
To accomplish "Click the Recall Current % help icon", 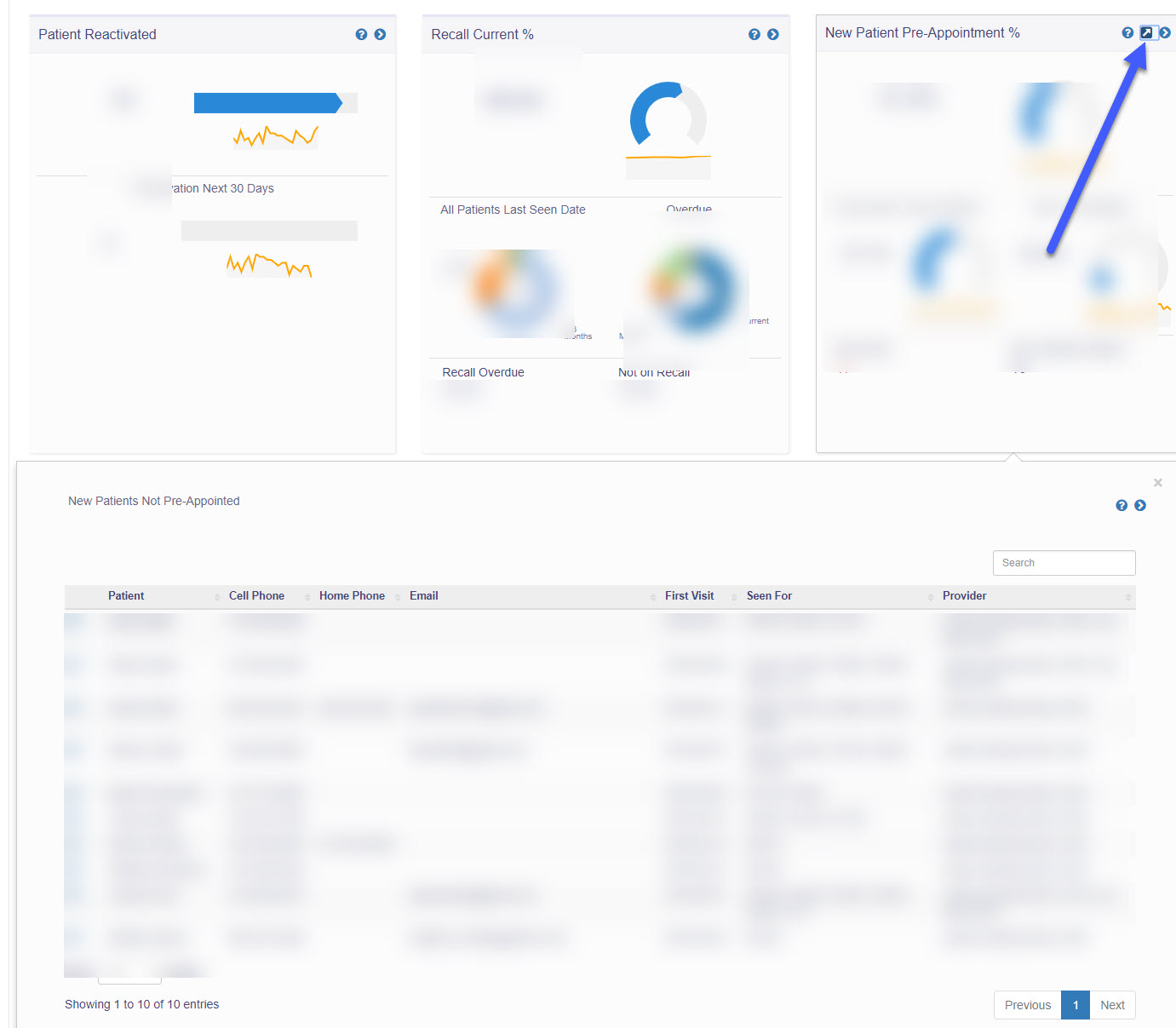I will tap(754, 35).
